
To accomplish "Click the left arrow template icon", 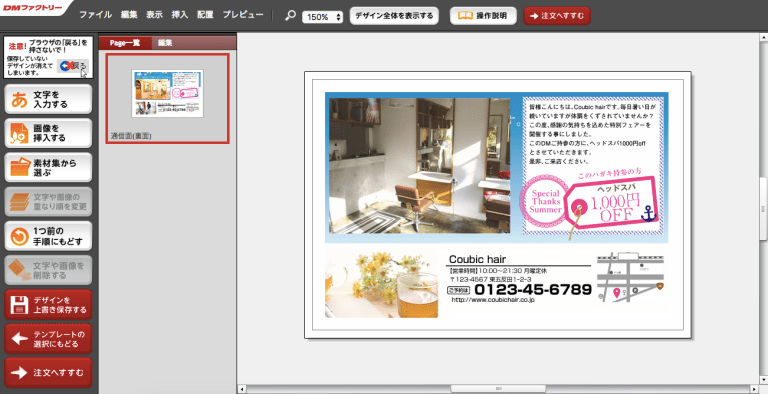I will pyautogui.click(x=20, y=339).
